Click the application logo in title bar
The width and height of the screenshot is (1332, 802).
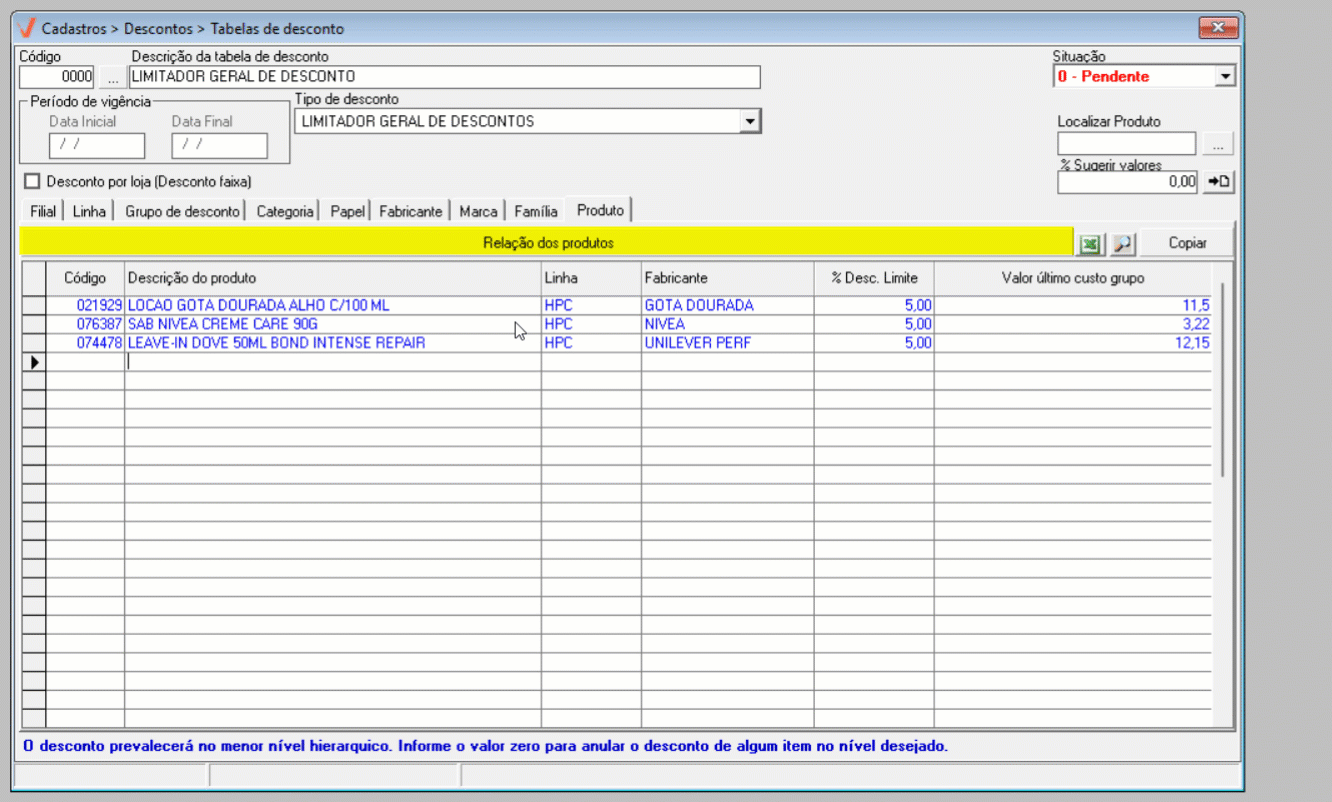[x=28, y=28]
